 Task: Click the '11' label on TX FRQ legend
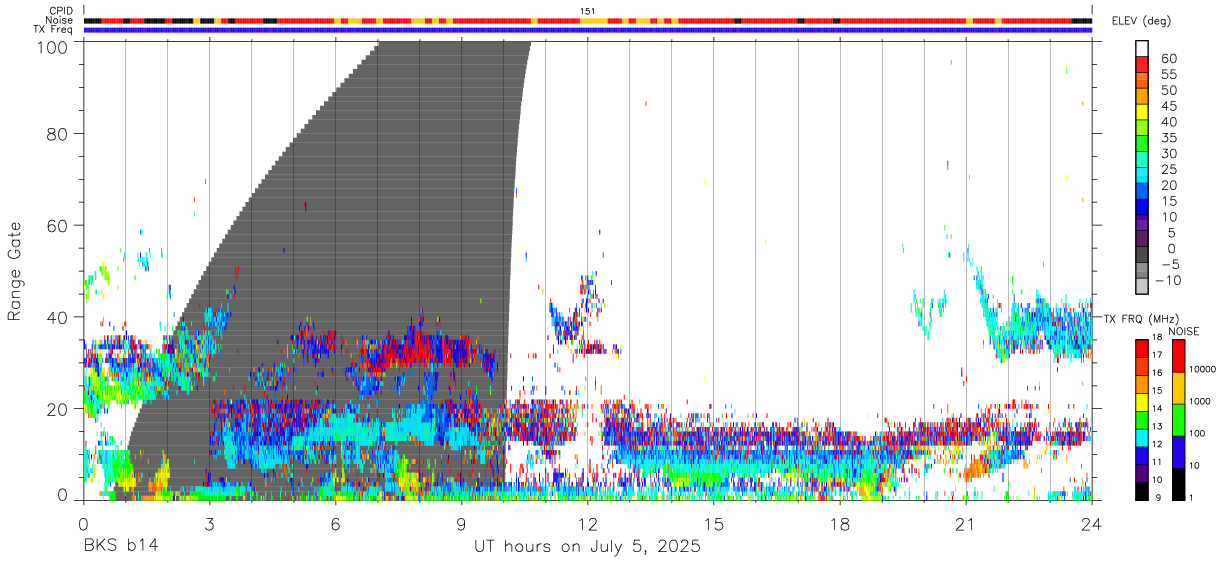(1157, 462)
